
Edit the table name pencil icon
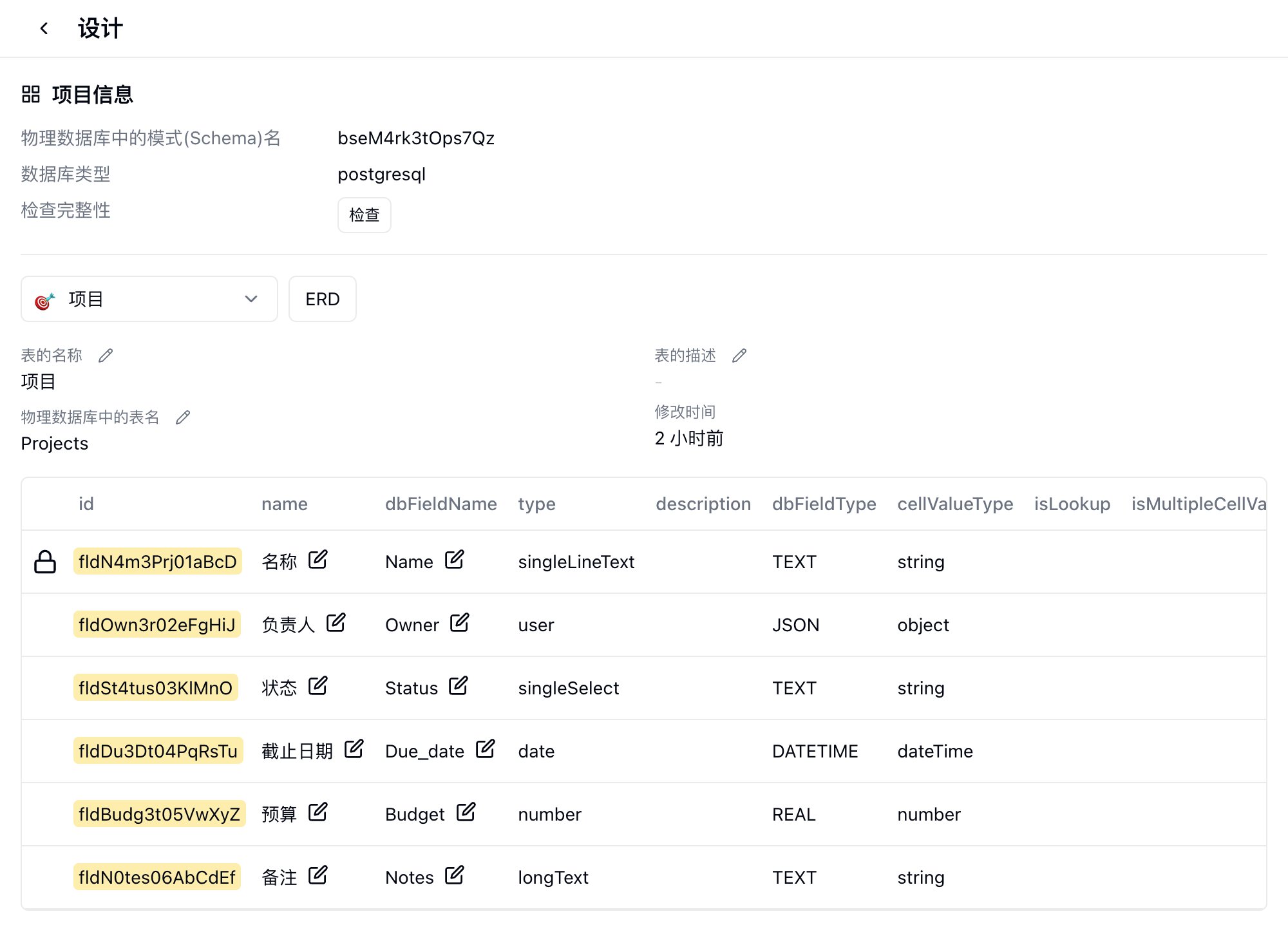[x=106, y=356]
